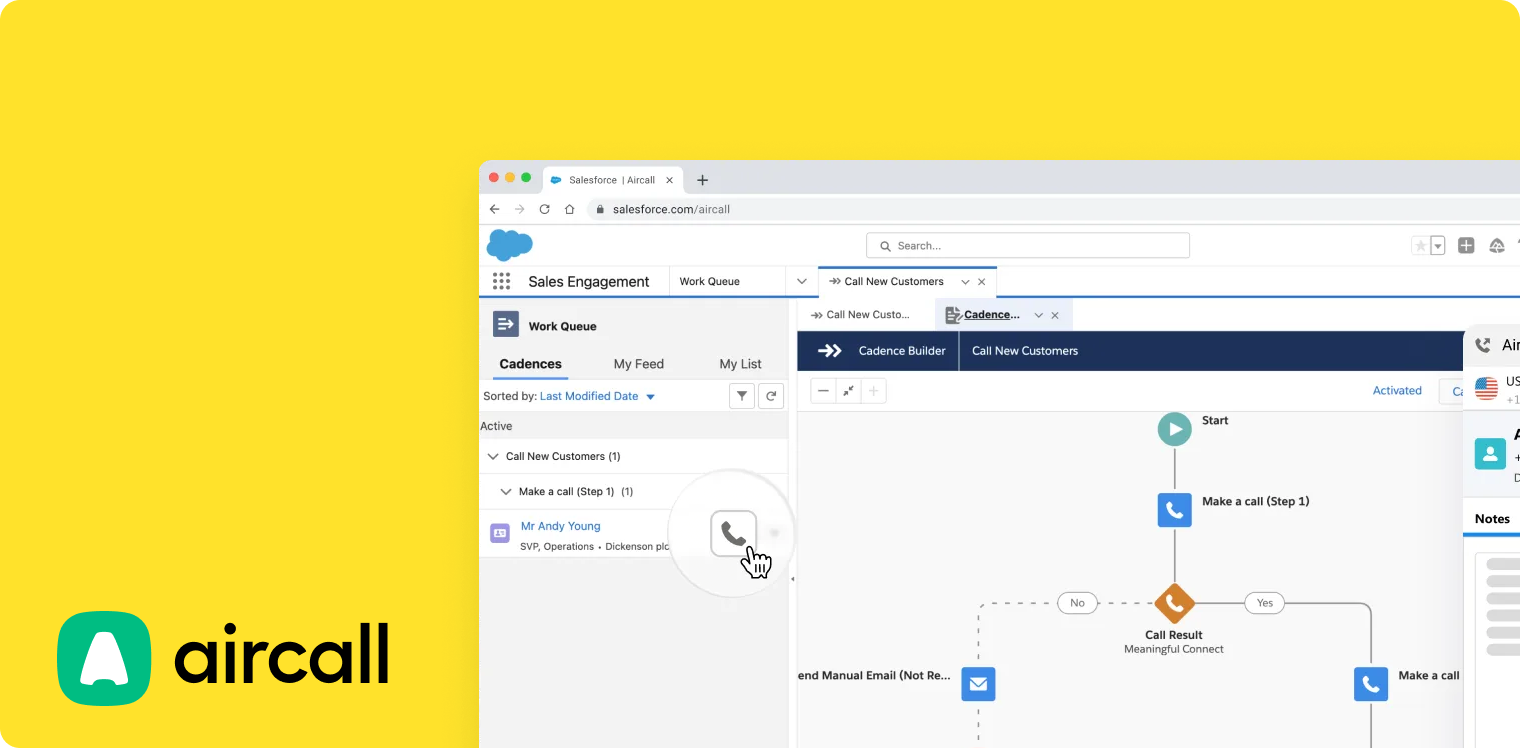1520x748 pixels.
Task: Zoom in on the cadence canvas
Action: click(873, 390)
